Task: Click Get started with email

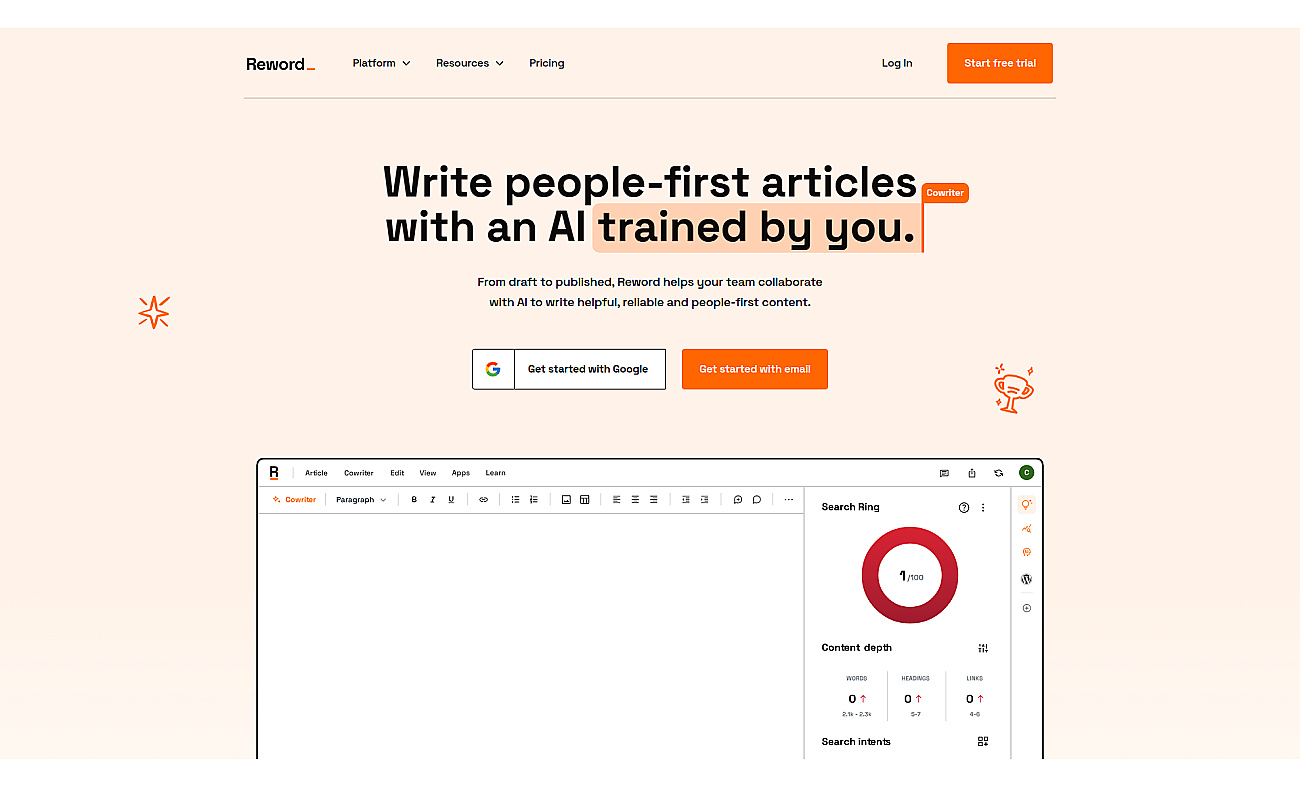Action: click(755, 369)
